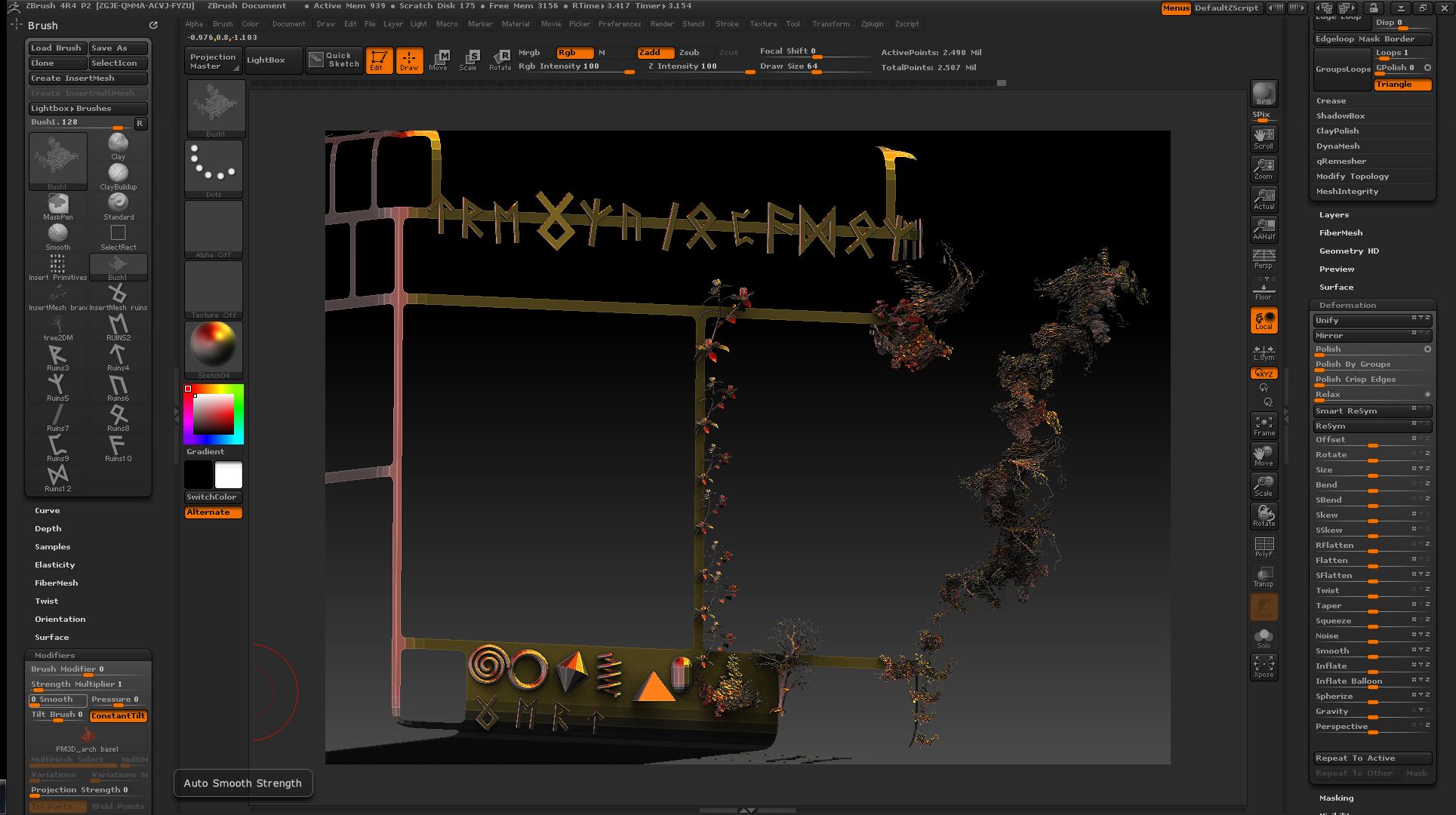Toggle Transp transparency mode
The height and width of the screenshot is (815, 1456).
point(1264,577)
